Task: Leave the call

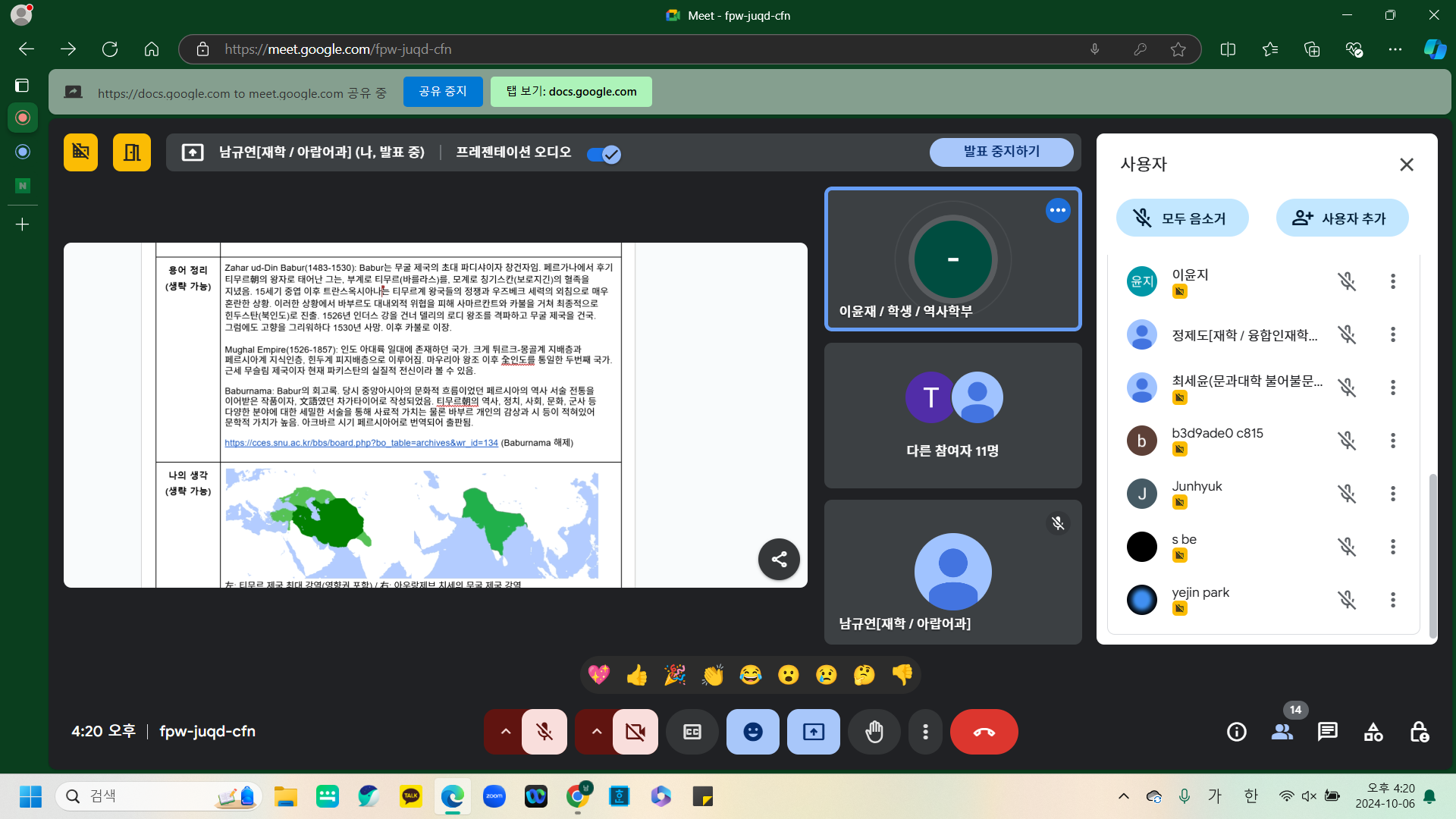Action: click(984, 732)
